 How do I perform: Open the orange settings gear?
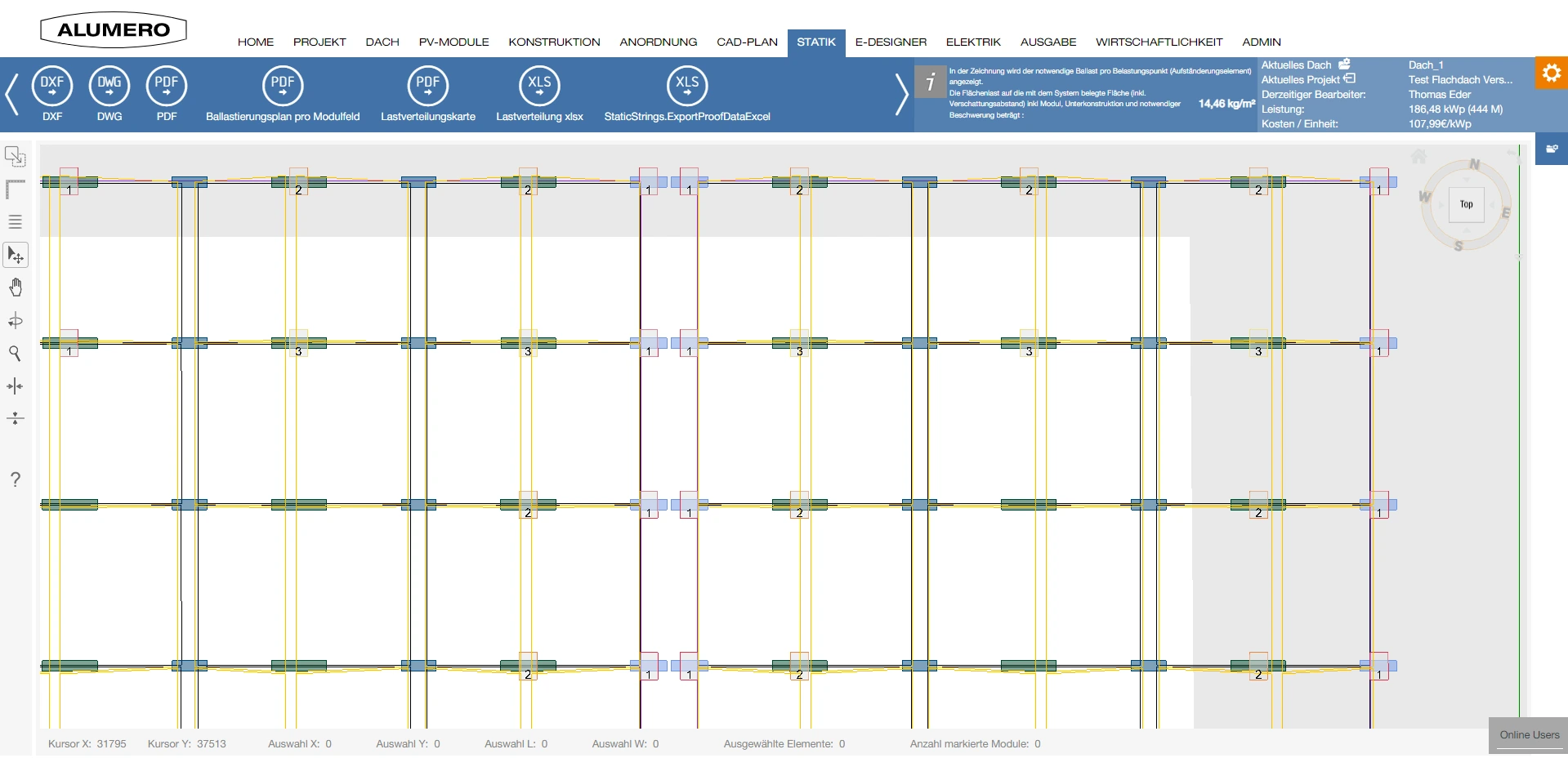[1551, 73]
